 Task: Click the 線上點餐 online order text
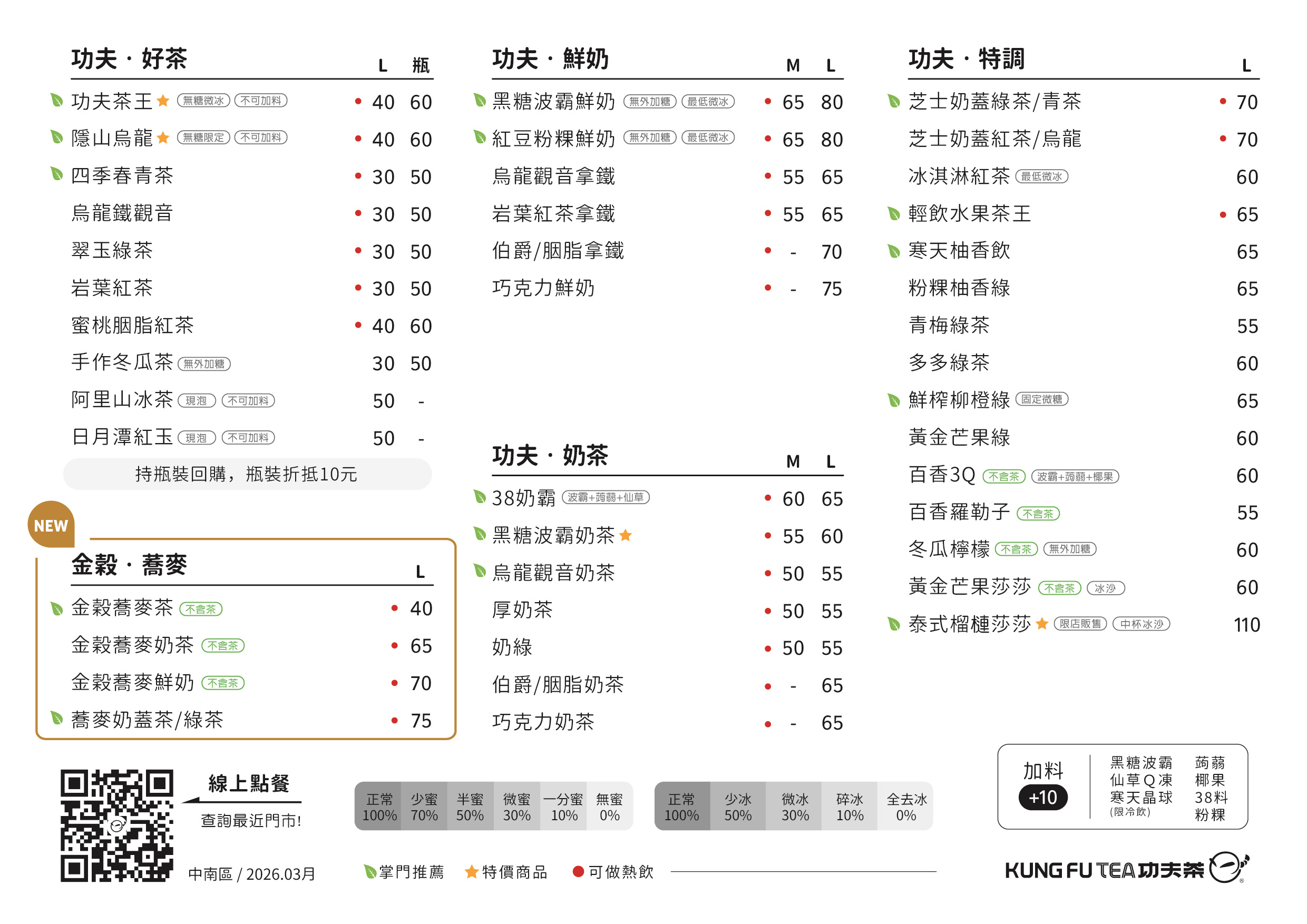point(249,784)
